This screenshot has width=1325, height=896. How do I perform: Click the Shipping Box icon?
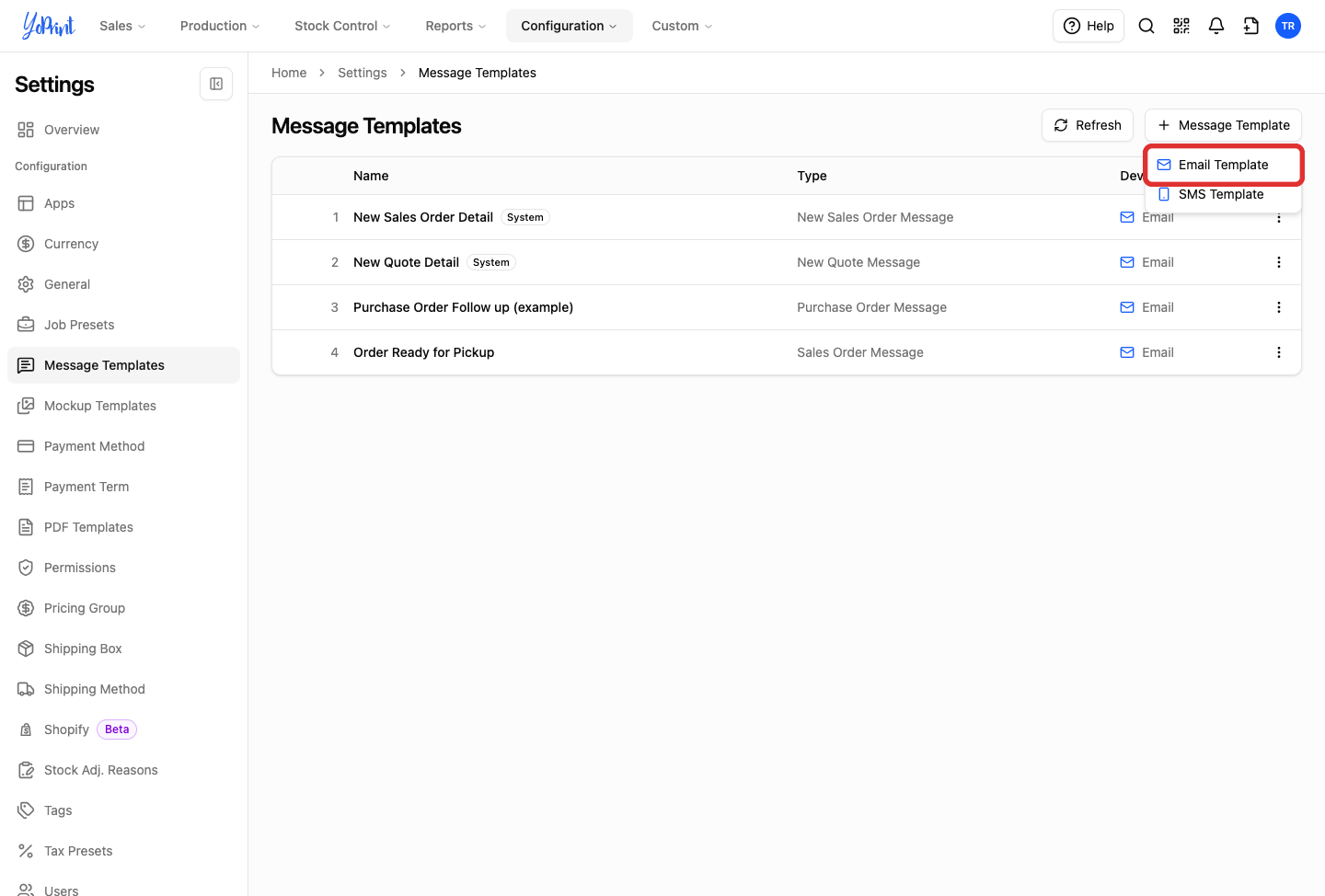26,649
